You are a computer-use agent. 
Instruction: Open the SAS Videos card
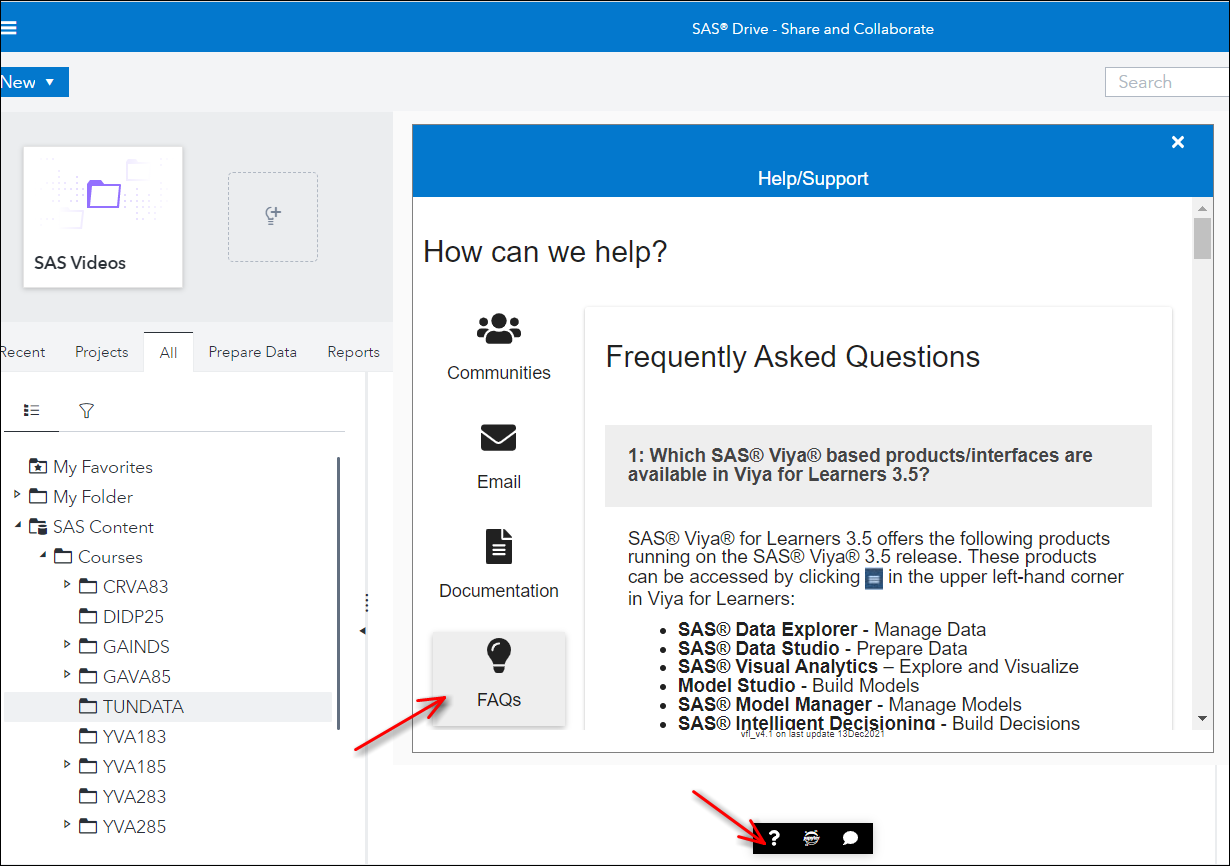(x=103, y=217)
